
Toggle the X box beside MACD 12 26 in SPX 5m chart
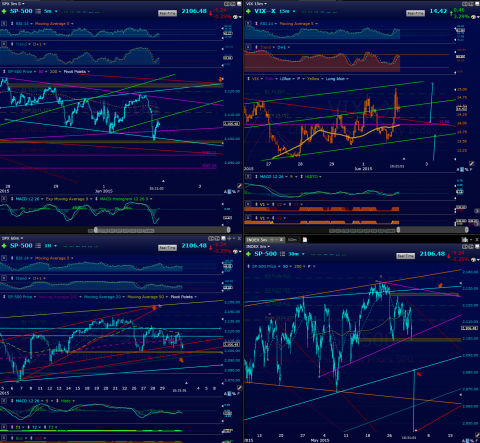coord(4,199)
